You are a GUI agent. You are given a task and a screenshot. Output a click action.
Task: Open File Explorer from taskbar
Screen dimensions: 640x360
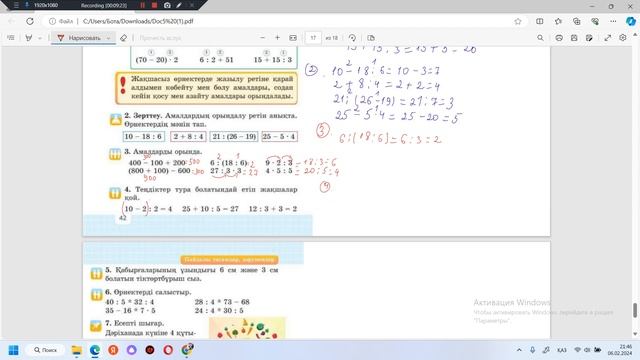(x=76, y=350)
